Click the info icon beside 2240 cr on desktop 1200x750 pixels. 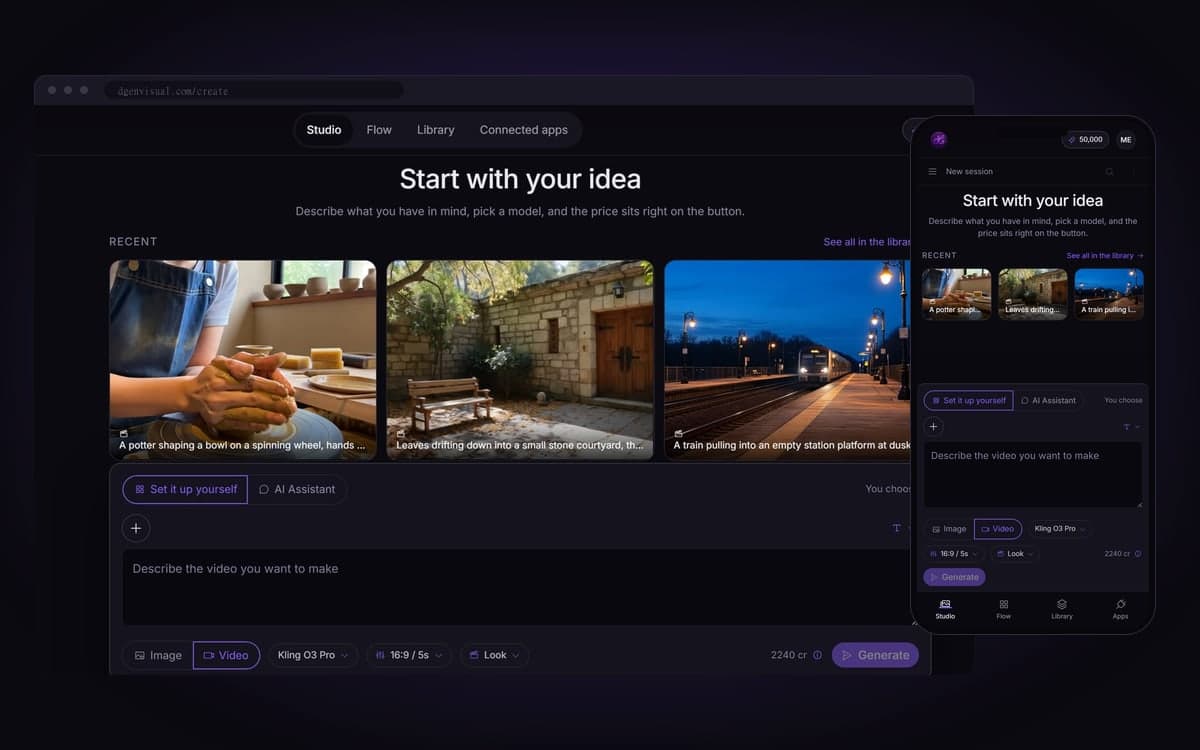[x=817, y=655]
